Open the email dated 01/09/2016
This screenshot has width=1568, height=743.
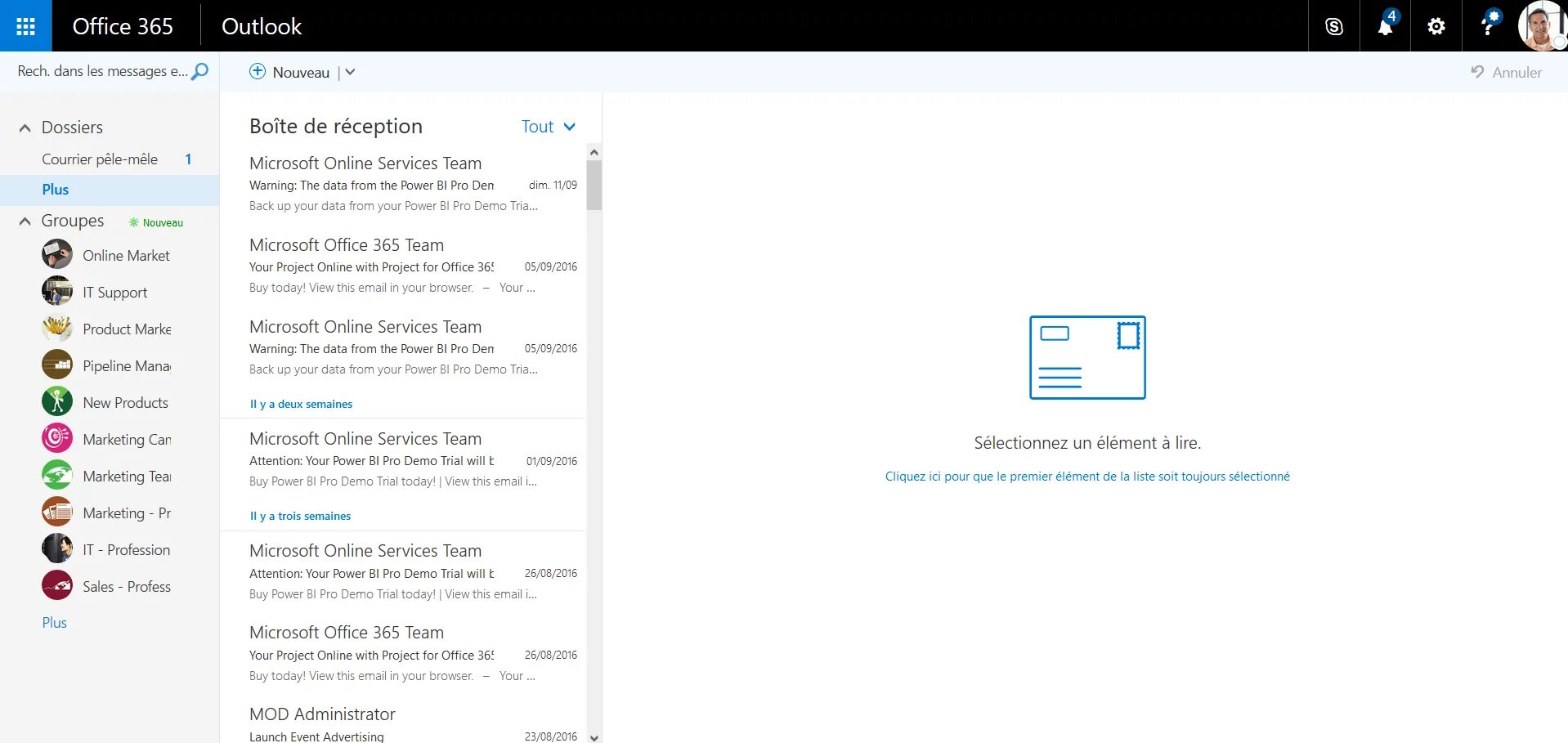(403, 460)
